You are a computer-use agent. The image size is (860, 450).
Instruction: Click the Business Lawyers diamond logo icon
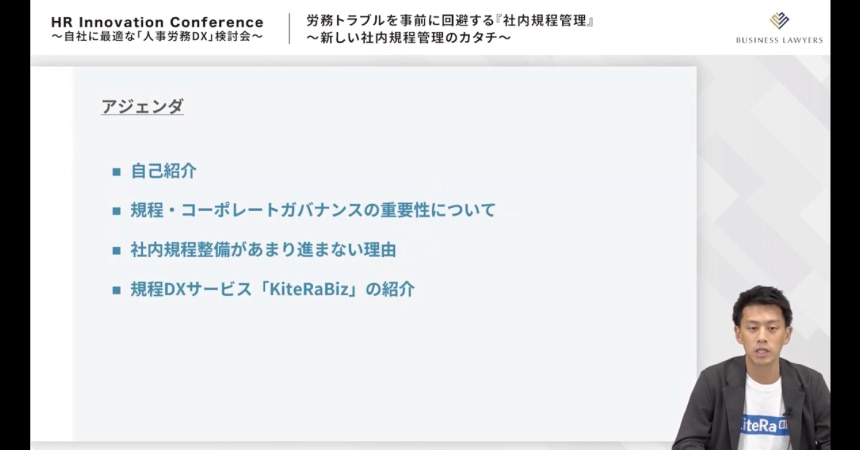pos(779,20)
